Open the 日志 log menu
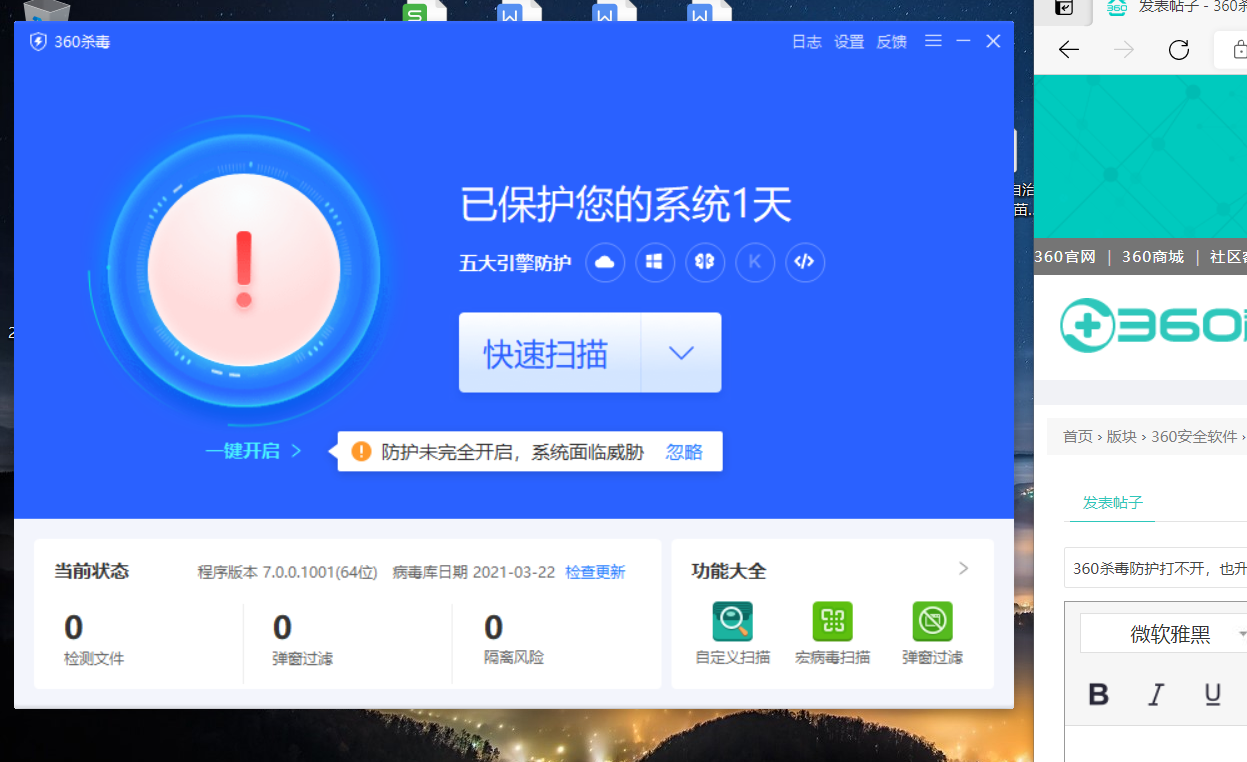Viewport: 1247px width, 762px height. click(806, 42)
